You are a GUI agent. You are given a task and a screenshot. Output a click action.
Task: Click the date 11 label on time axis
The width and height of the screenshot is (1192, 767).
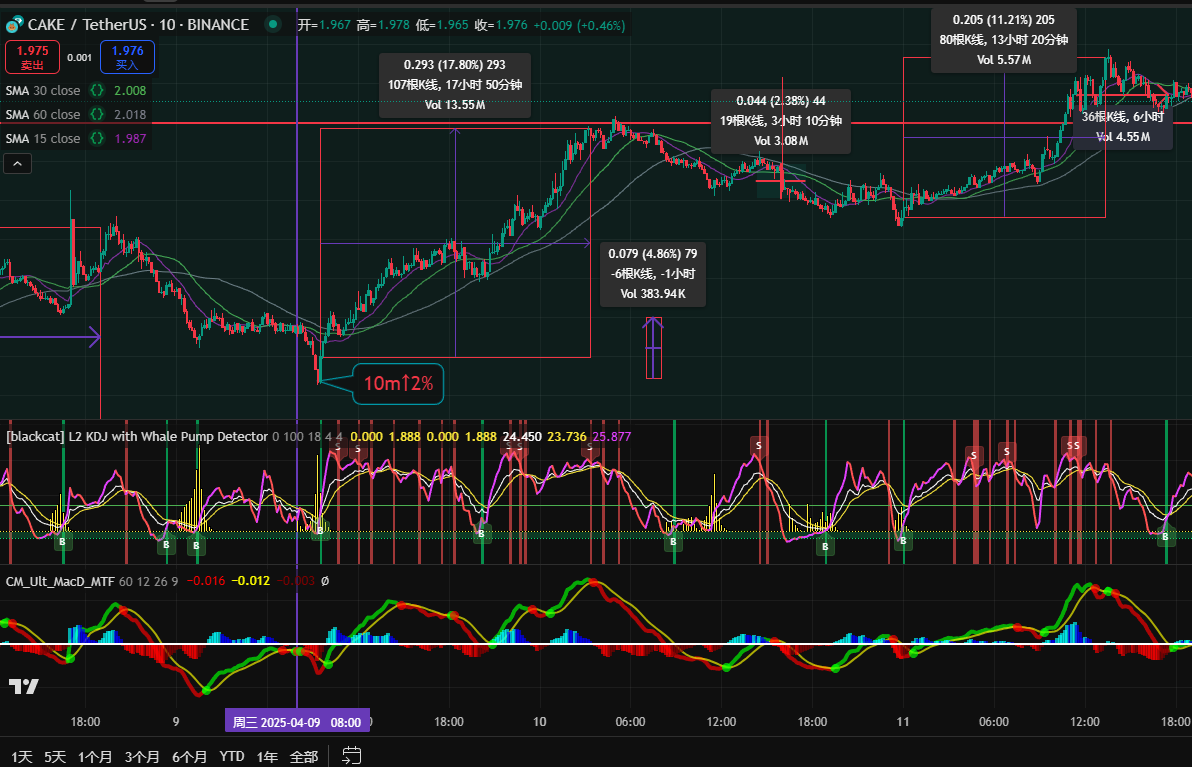point(903,721)
